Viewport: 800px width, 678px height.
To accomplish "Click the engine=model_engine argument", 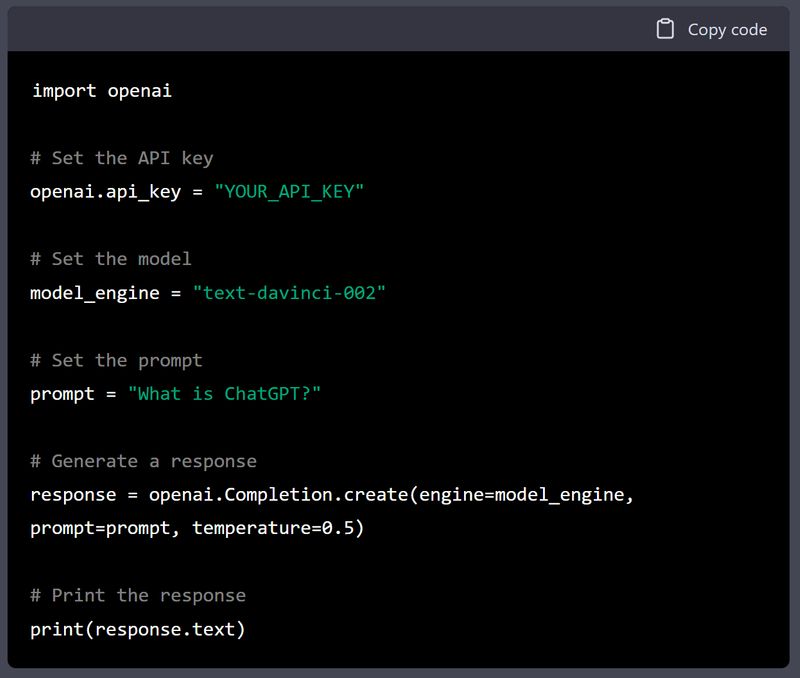I will (526, 495).
